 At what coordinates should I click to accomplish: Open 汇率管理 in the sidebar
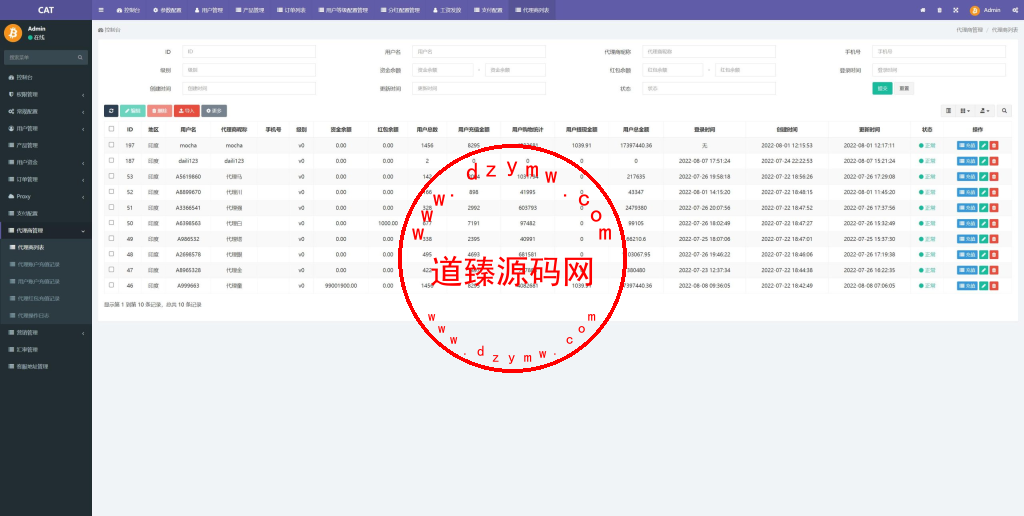(x=46, y=349)
